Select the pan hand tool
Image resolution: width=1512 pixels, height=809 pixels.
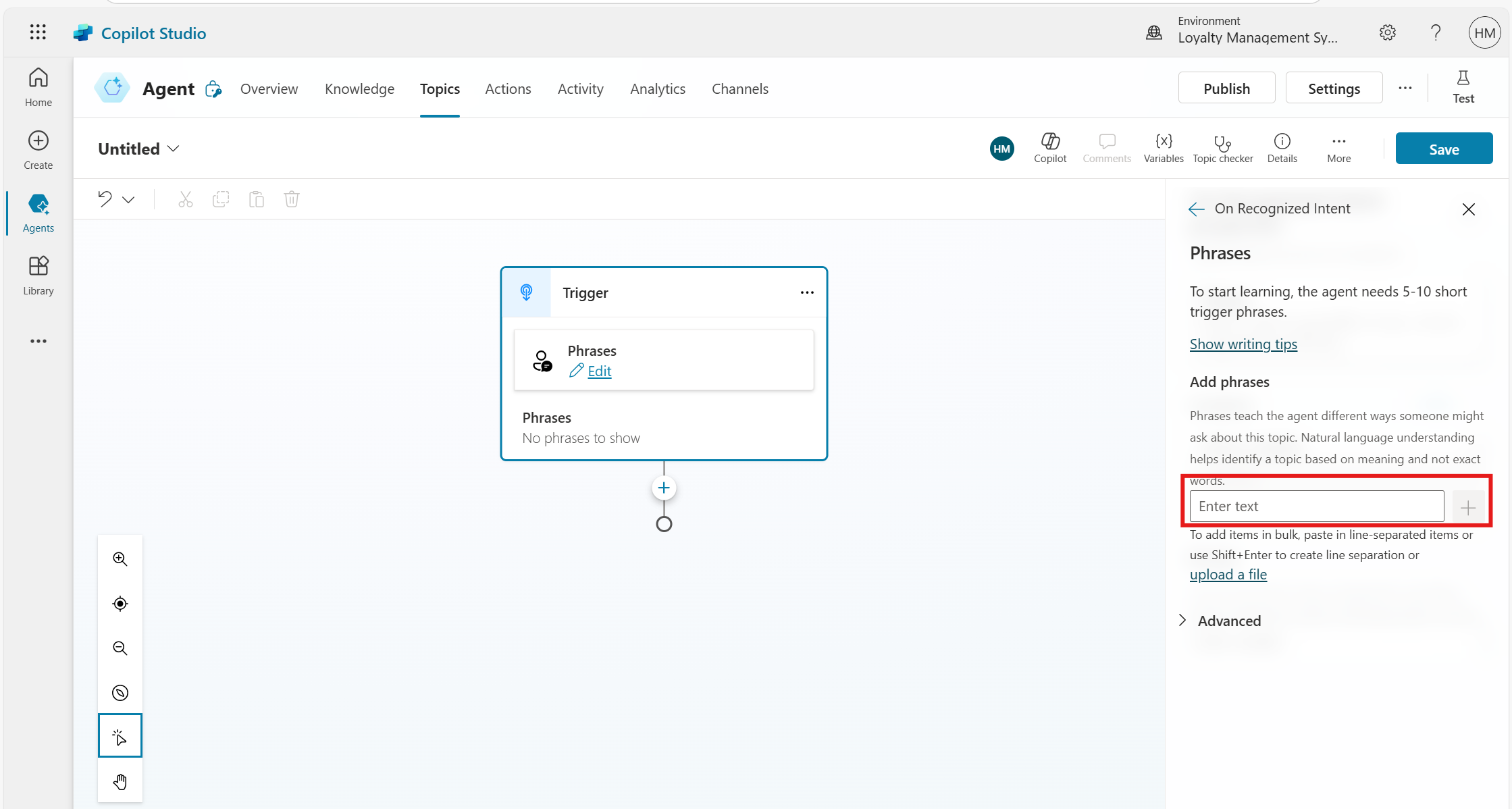click(x=120, y=782)
